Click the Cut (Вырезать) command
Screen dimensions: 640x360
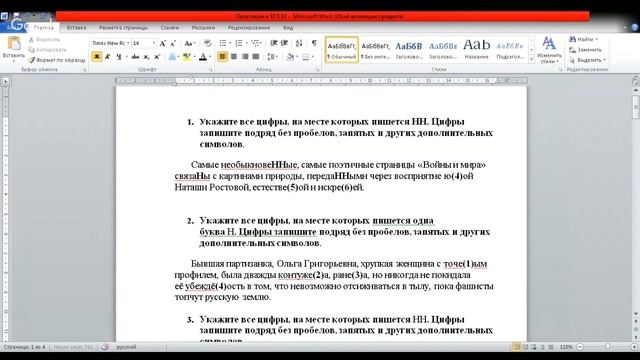(44, 40)
